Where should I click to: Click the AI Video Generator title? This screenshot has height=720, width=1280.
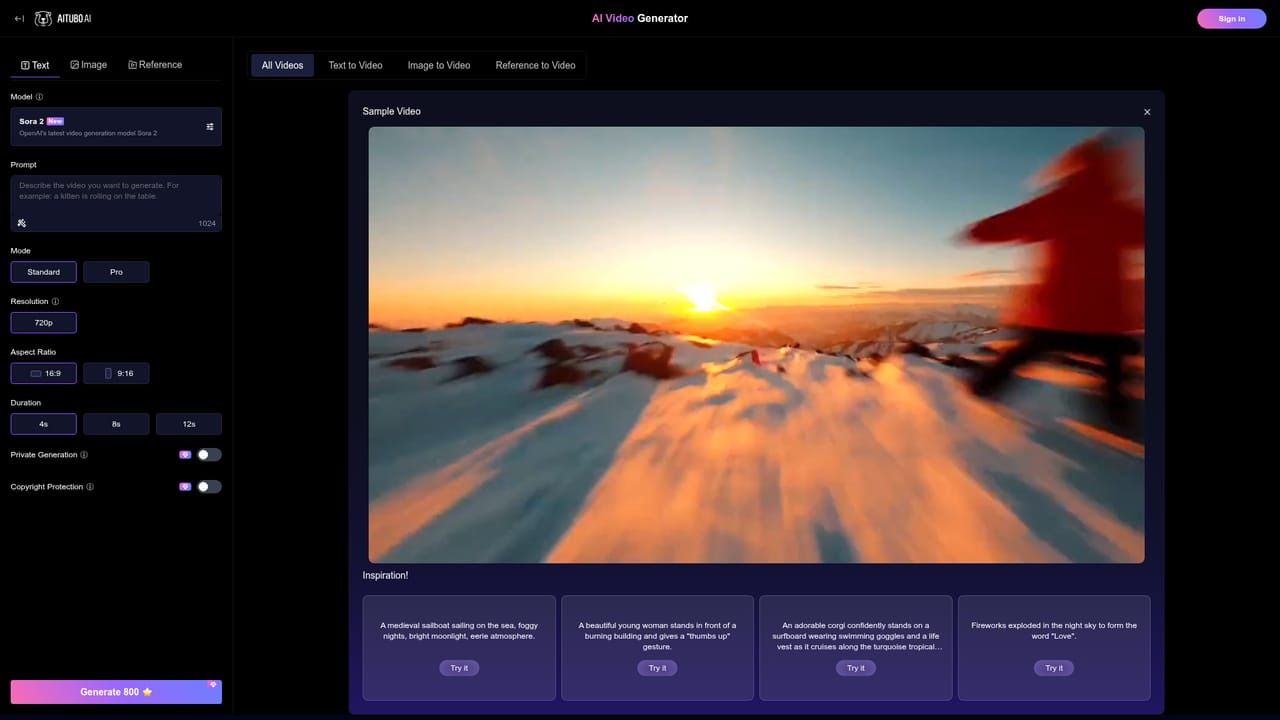[640, 18]
